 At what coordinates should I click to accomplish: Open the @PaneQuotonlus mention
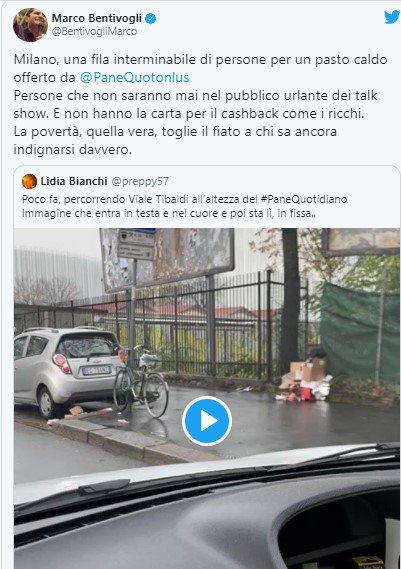tap(134, 77)
